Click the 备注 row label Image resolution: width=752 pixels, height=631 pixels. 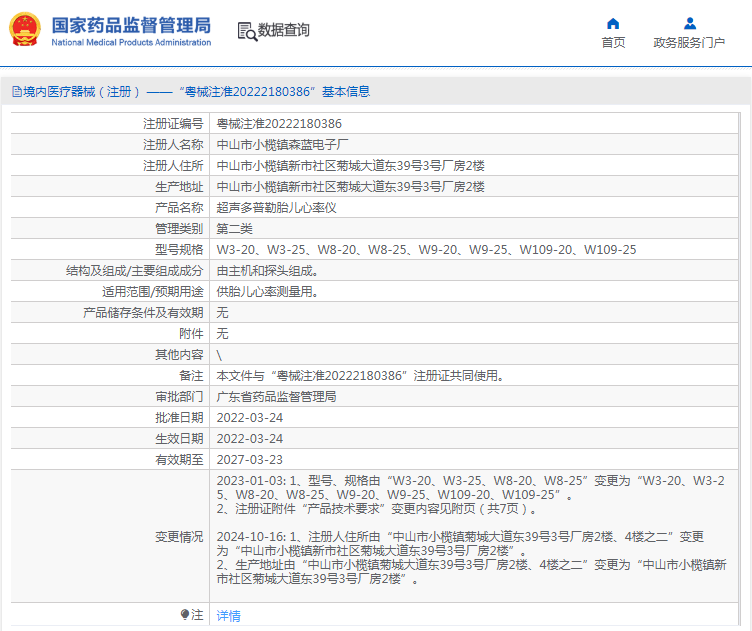pyautogui.click(x=191, y=375)
